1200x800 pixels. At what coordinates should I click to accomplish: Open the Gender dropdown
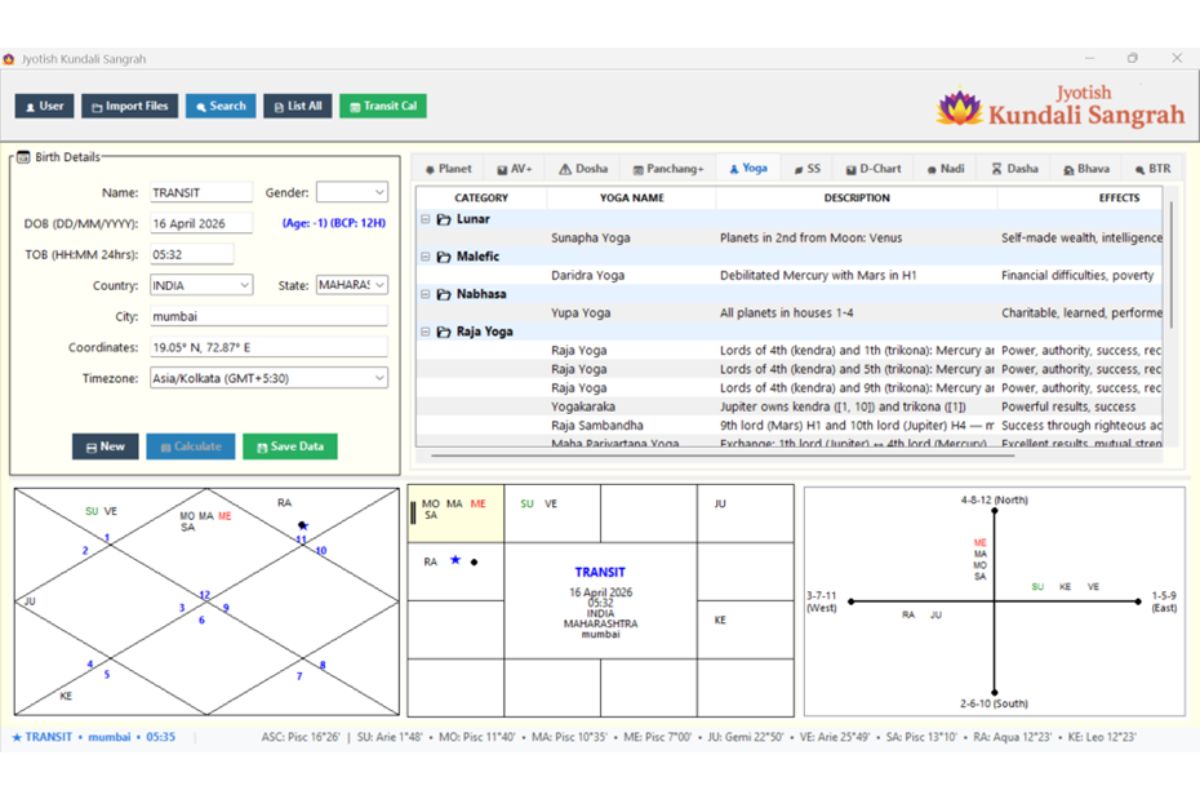click(352, 192)
